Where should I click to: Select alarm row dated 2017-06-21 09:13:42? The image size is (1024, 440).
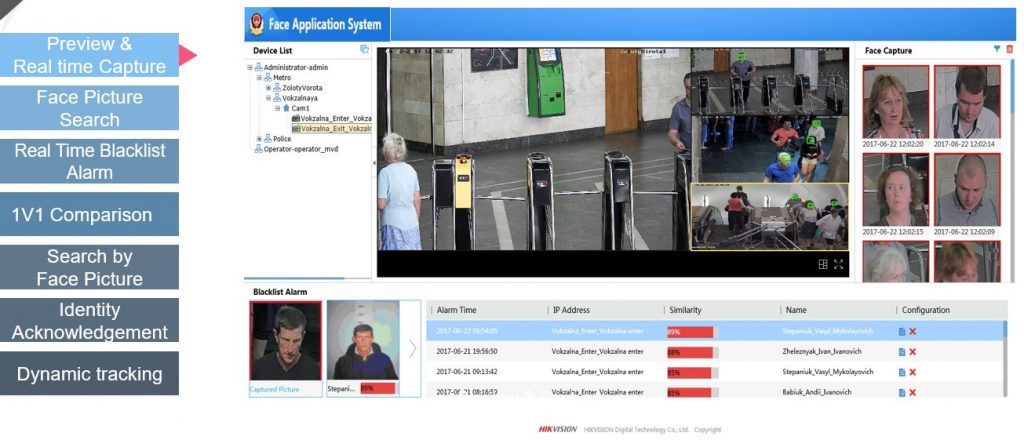click(x=717, y=372)
